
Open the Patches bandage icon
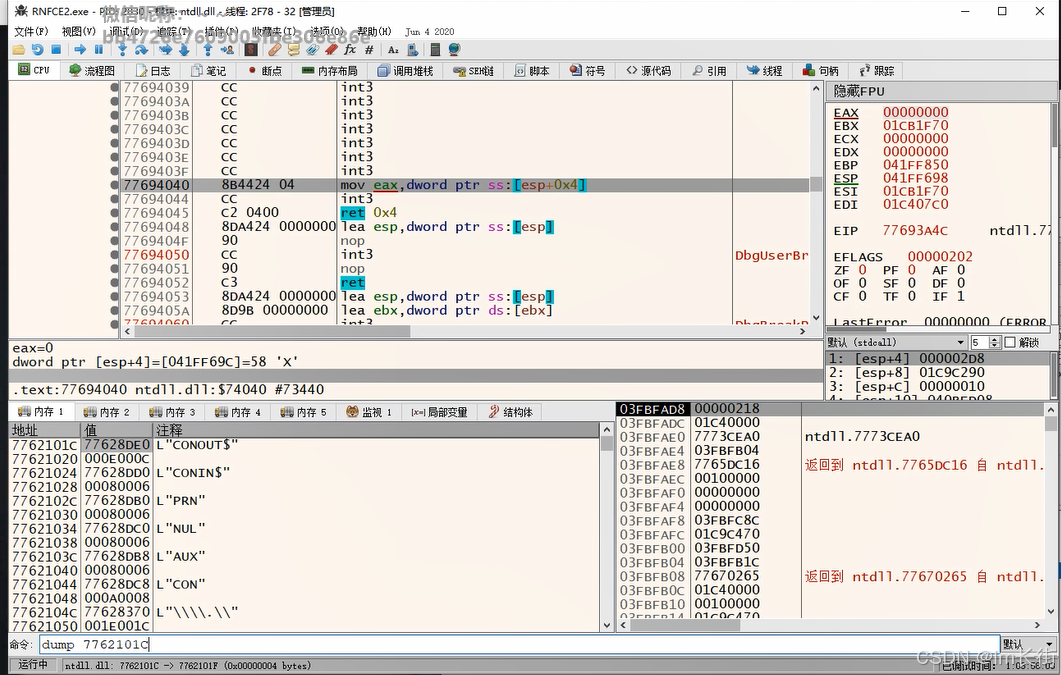[x=275, y=49]
